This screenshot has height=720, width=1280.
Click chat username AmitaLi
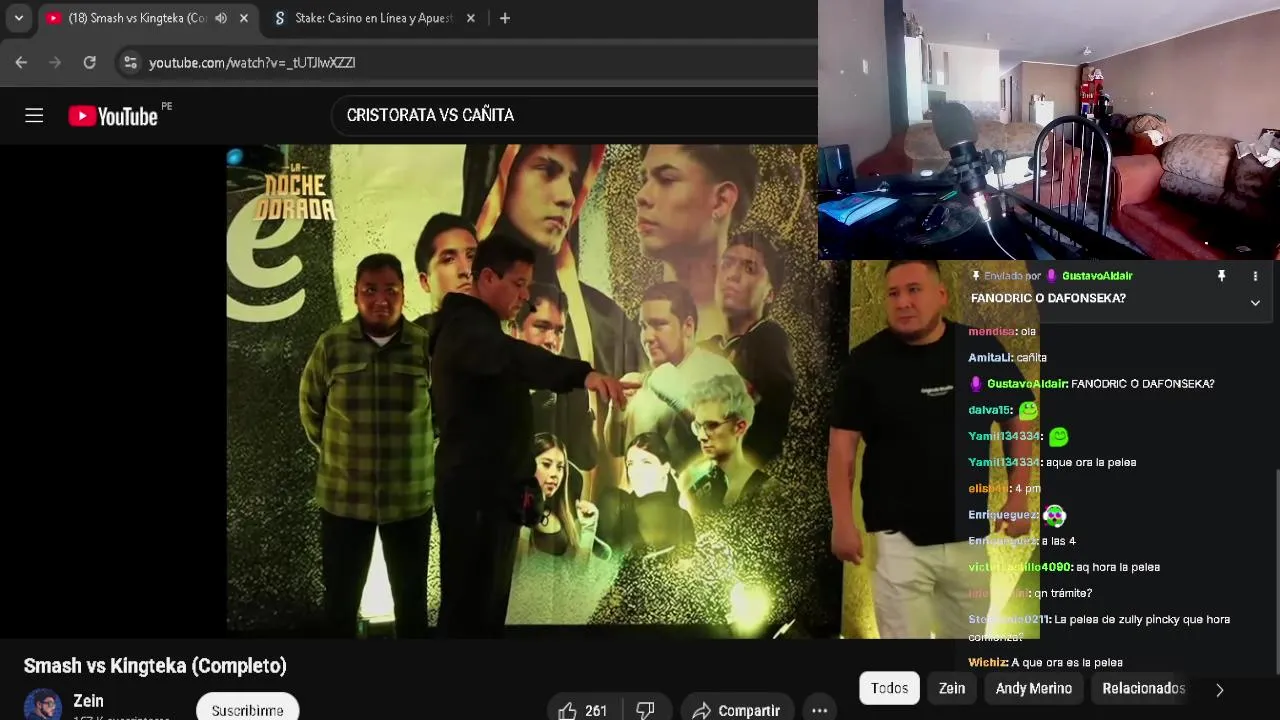(992, 357)
